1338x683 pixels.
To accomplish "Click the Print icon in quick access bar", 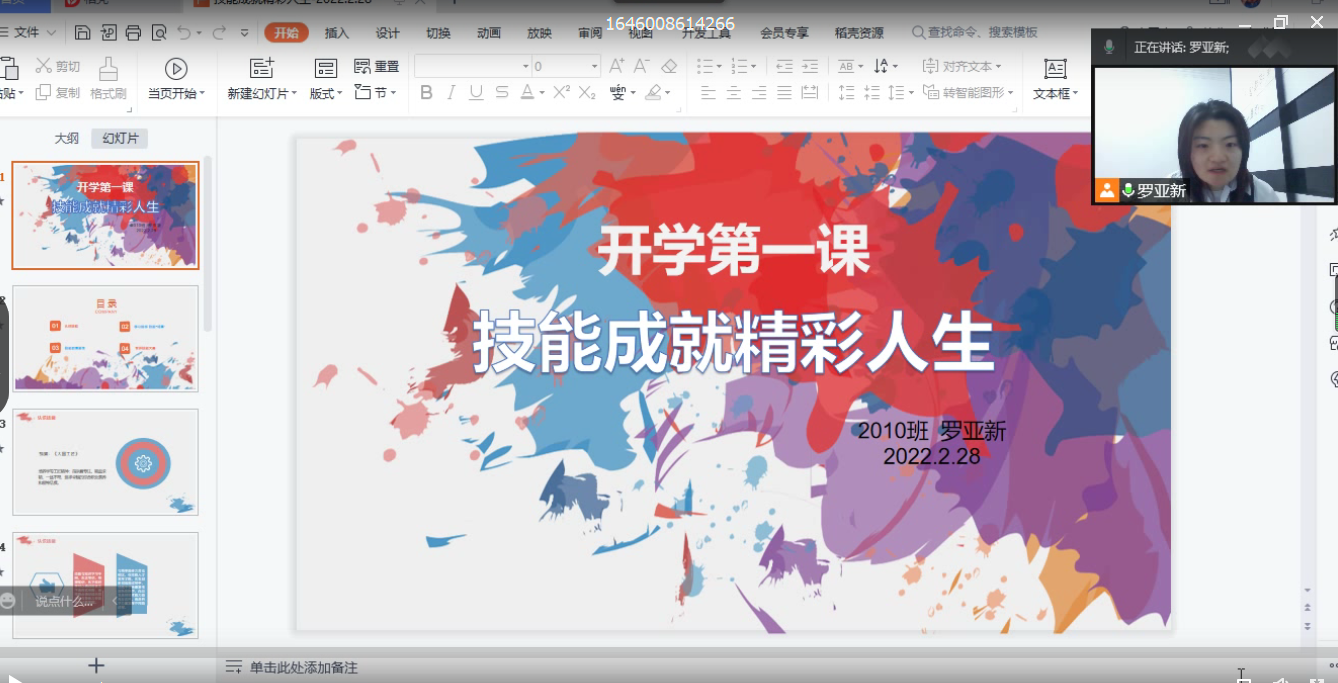I will point(133,33).
